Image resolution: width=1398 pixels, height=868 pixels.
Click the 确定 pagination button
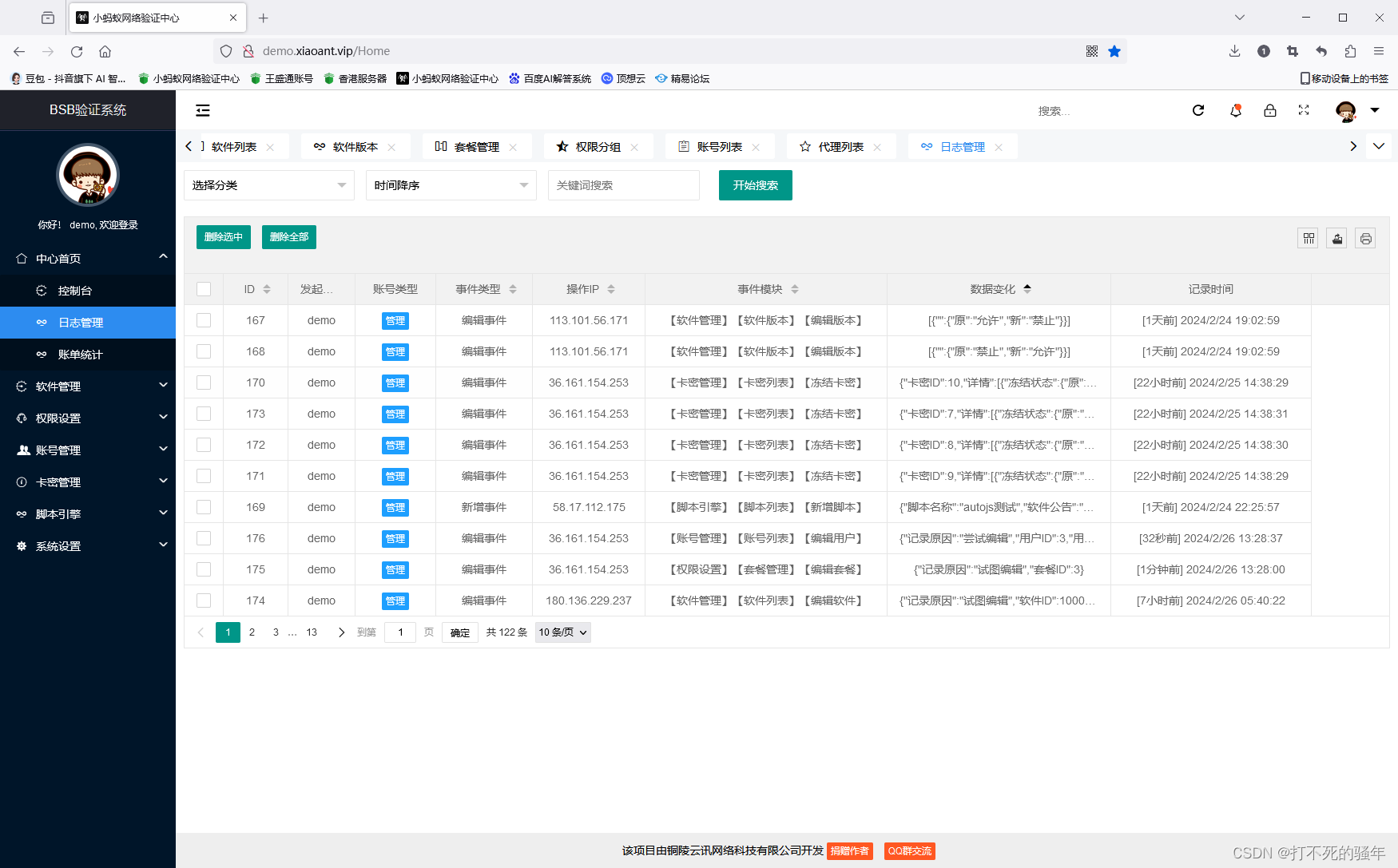pos(460,632)
